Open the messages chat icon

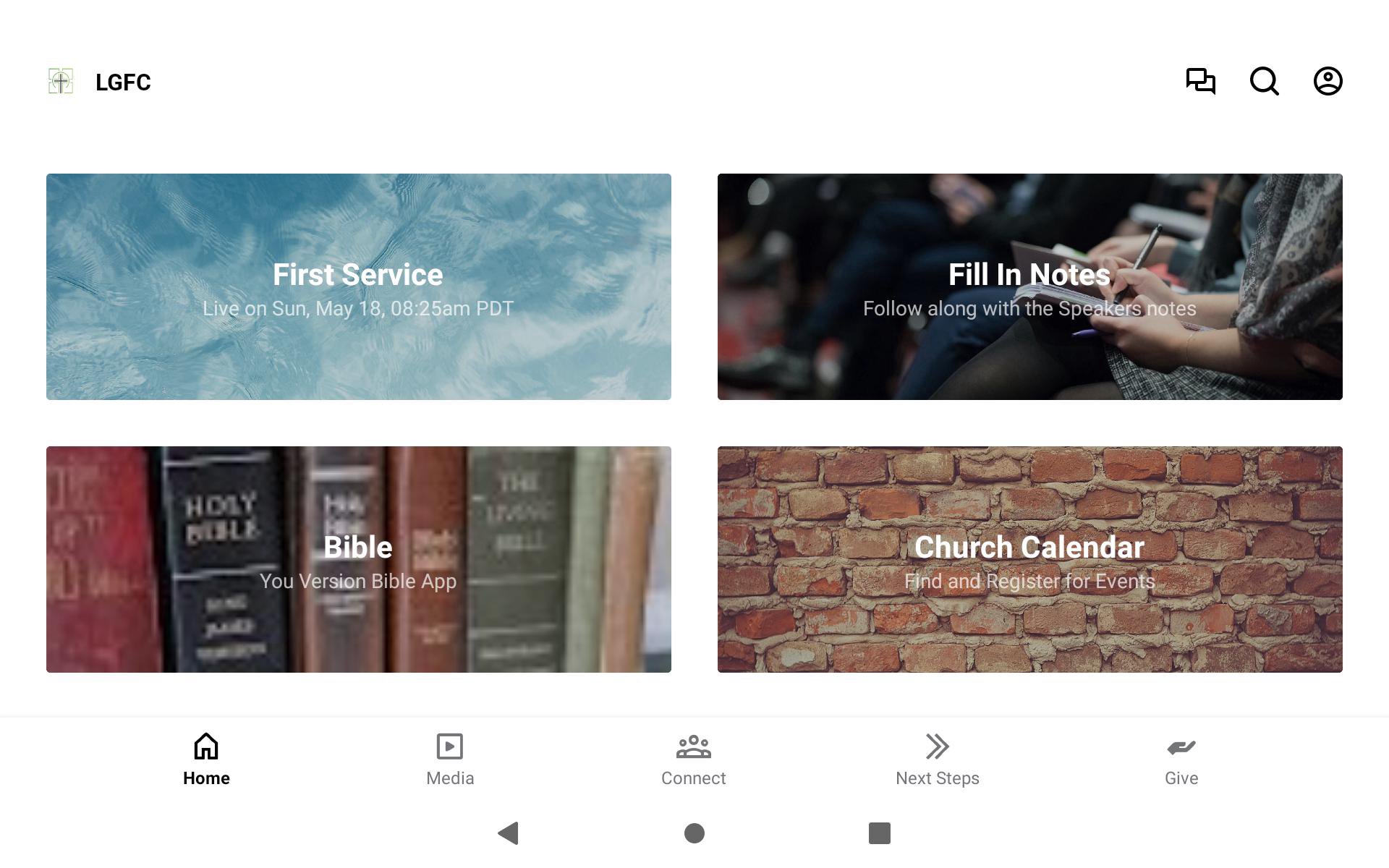[x=1201, y=81]
